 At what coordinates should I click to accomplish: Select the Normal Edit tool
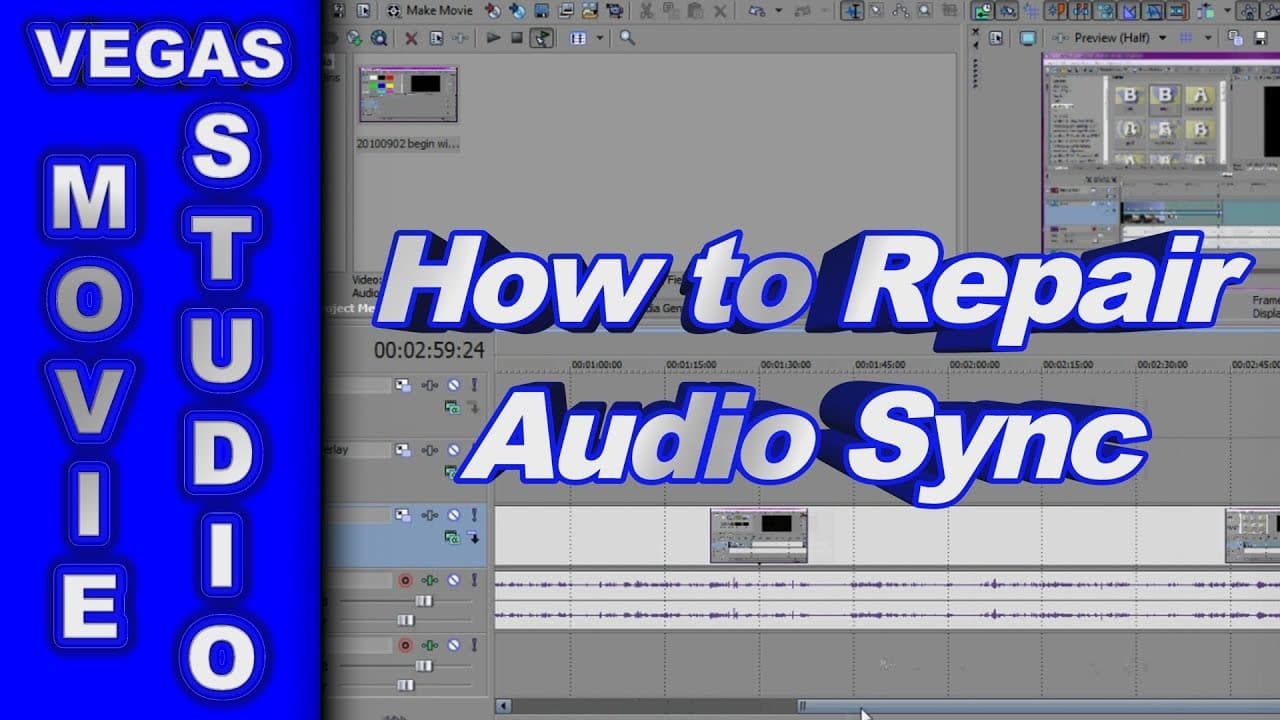coord(852,11)
